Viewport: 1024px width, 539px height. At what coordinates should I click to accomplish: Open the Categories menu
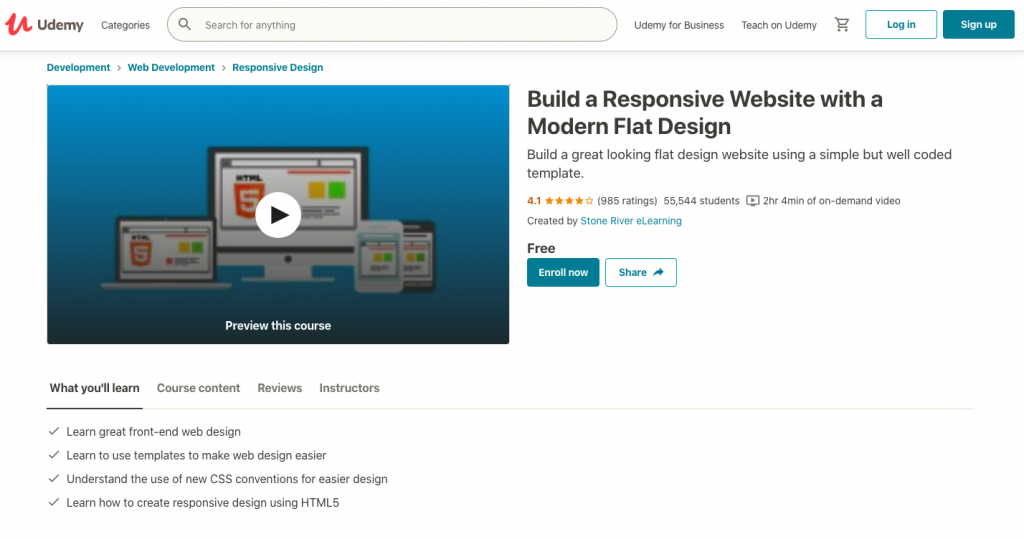tap(125, 25)
